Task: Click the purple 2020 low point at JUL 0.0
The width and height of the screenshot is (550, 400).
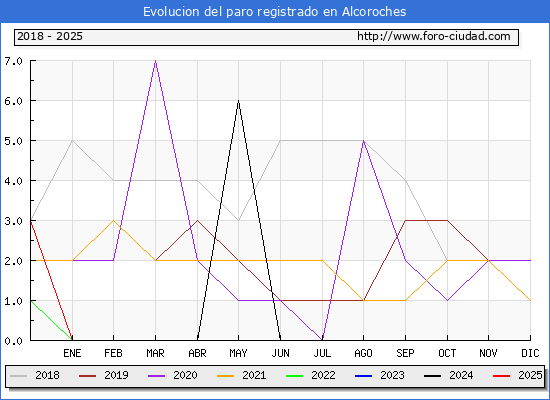Action: (322, 340)
